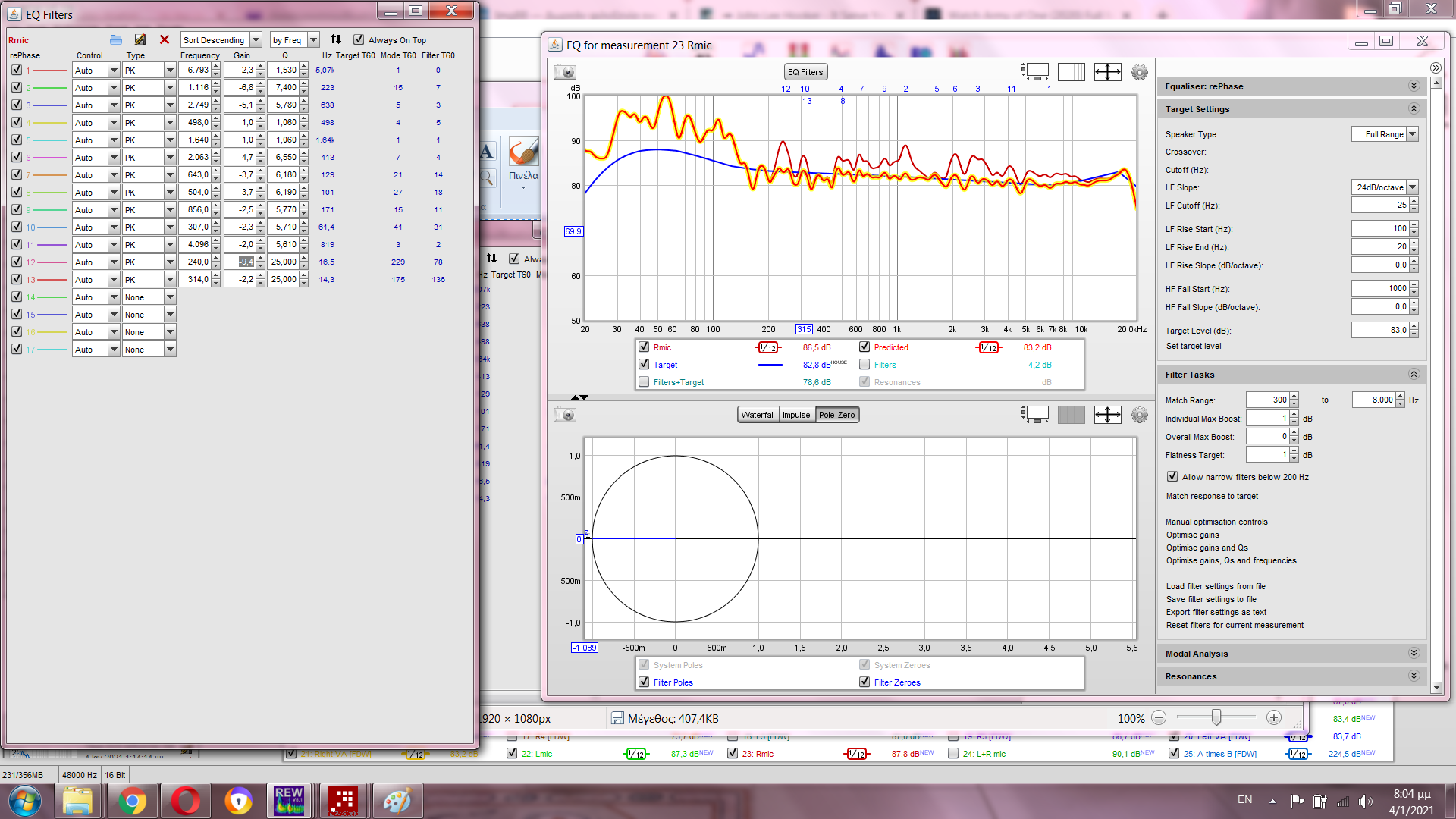1456x819 pixels.
Task: Uncheck the Filter Poles checkbox
Action: (644, 682)
